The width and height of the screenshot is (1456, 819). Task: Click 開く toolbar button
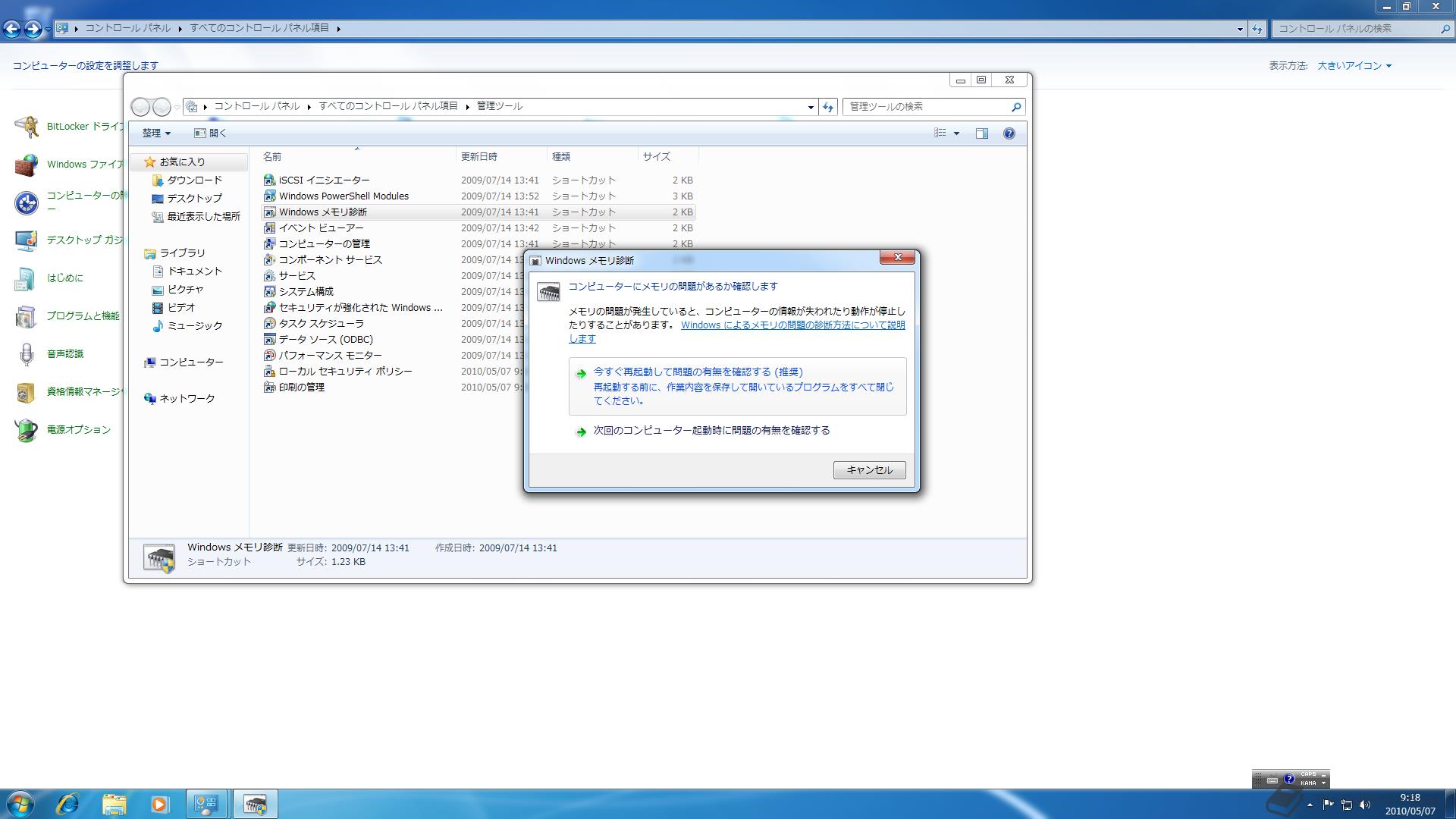pos(210,133)
